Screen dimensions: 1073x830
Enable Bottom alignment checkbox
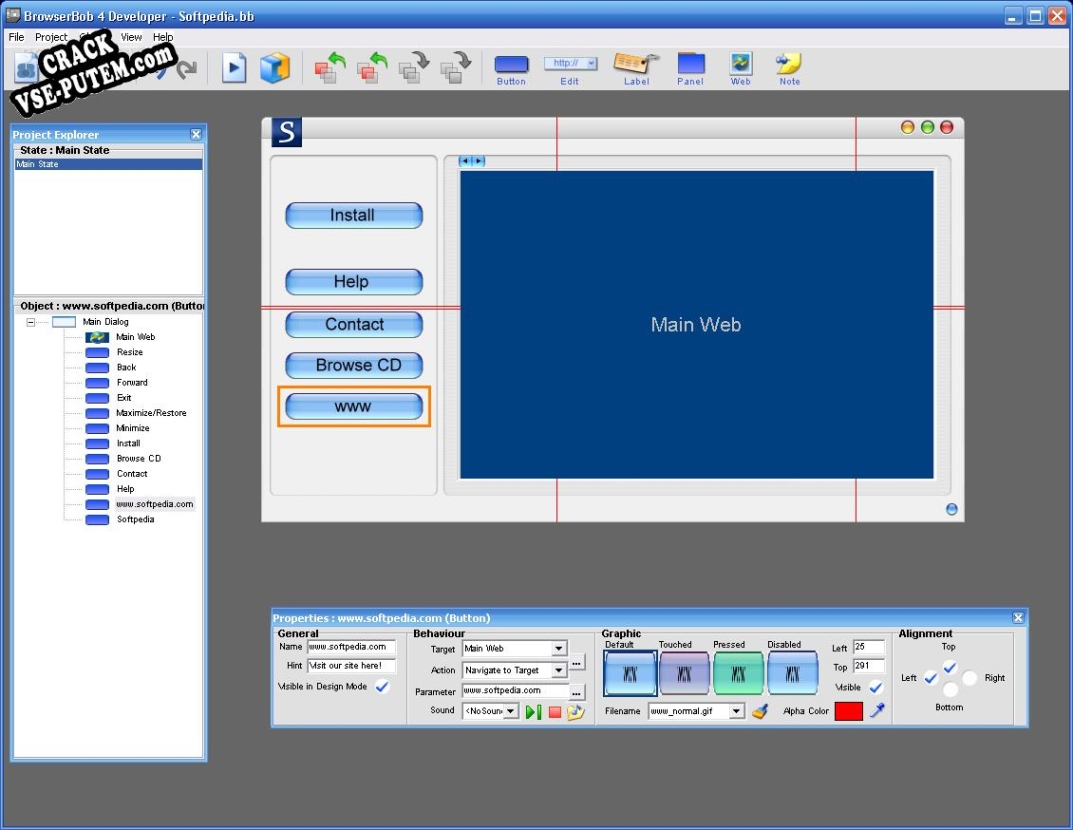[x=950, y=690]
